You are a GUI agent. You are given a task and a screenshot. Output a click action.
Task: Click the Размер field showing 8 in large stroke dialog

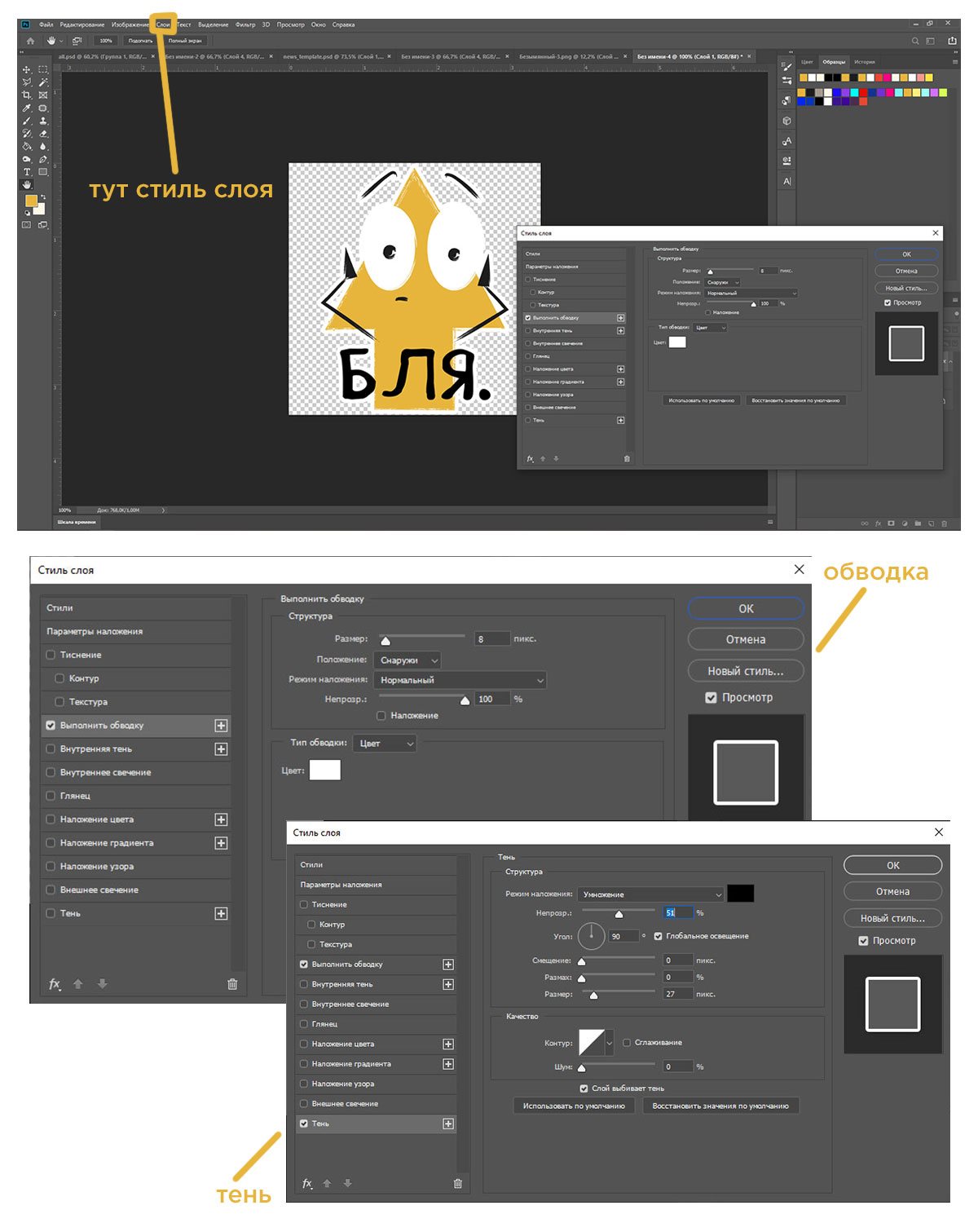(x=491, y=639)
